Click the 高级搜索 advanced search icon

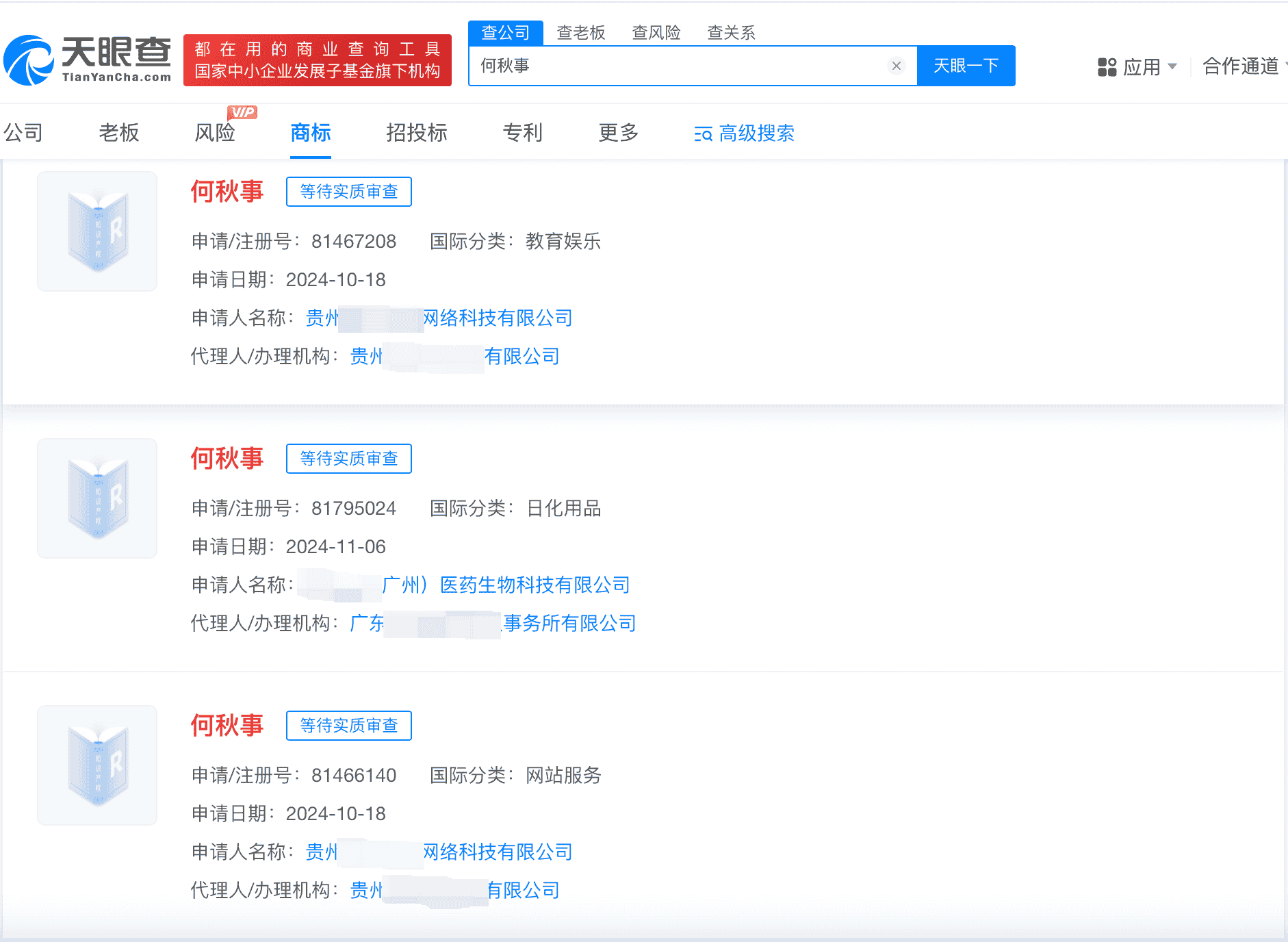click(x=703, y=134)
